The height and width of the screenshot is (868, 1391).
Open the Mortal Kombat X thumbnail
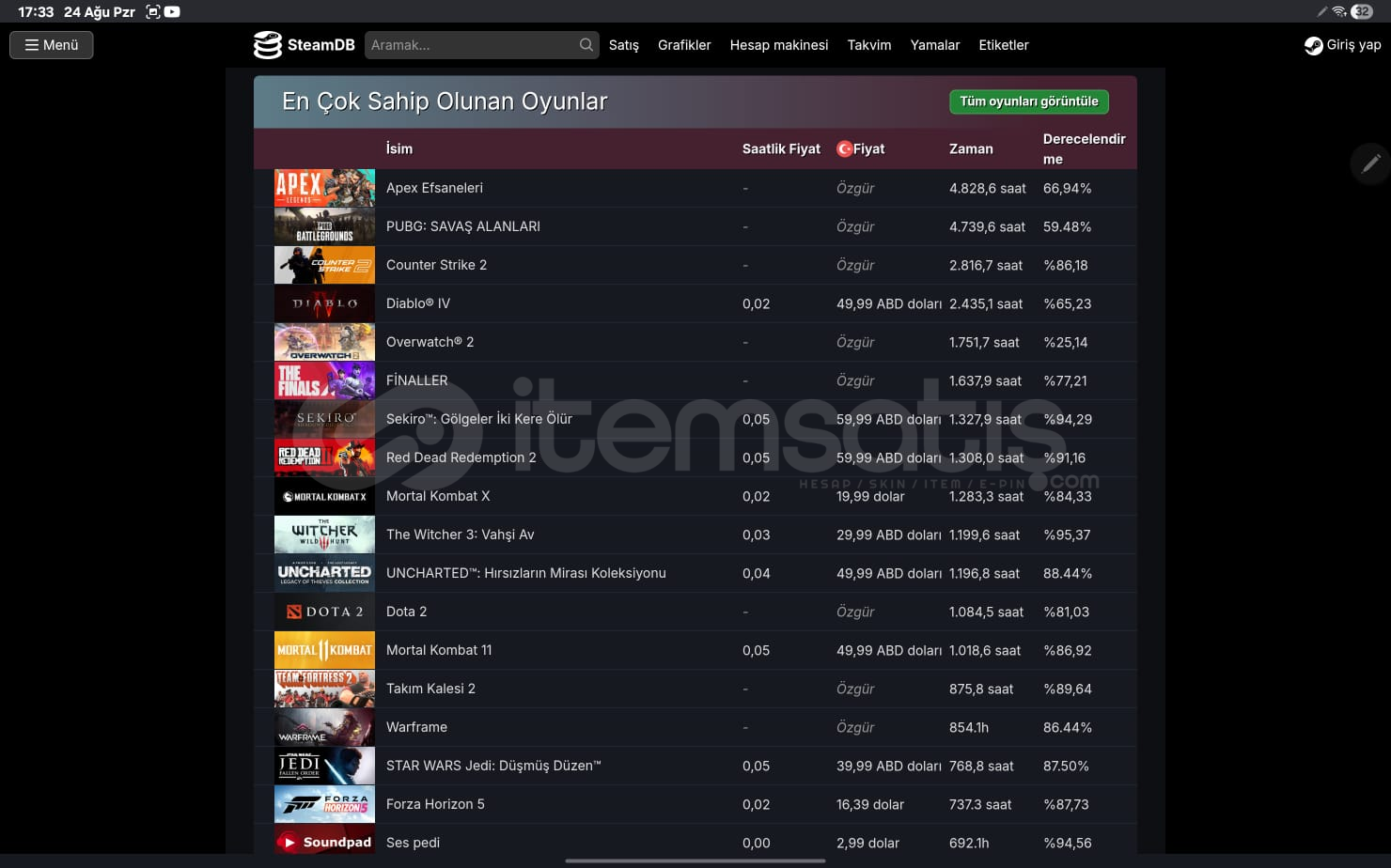click(324, 496)
